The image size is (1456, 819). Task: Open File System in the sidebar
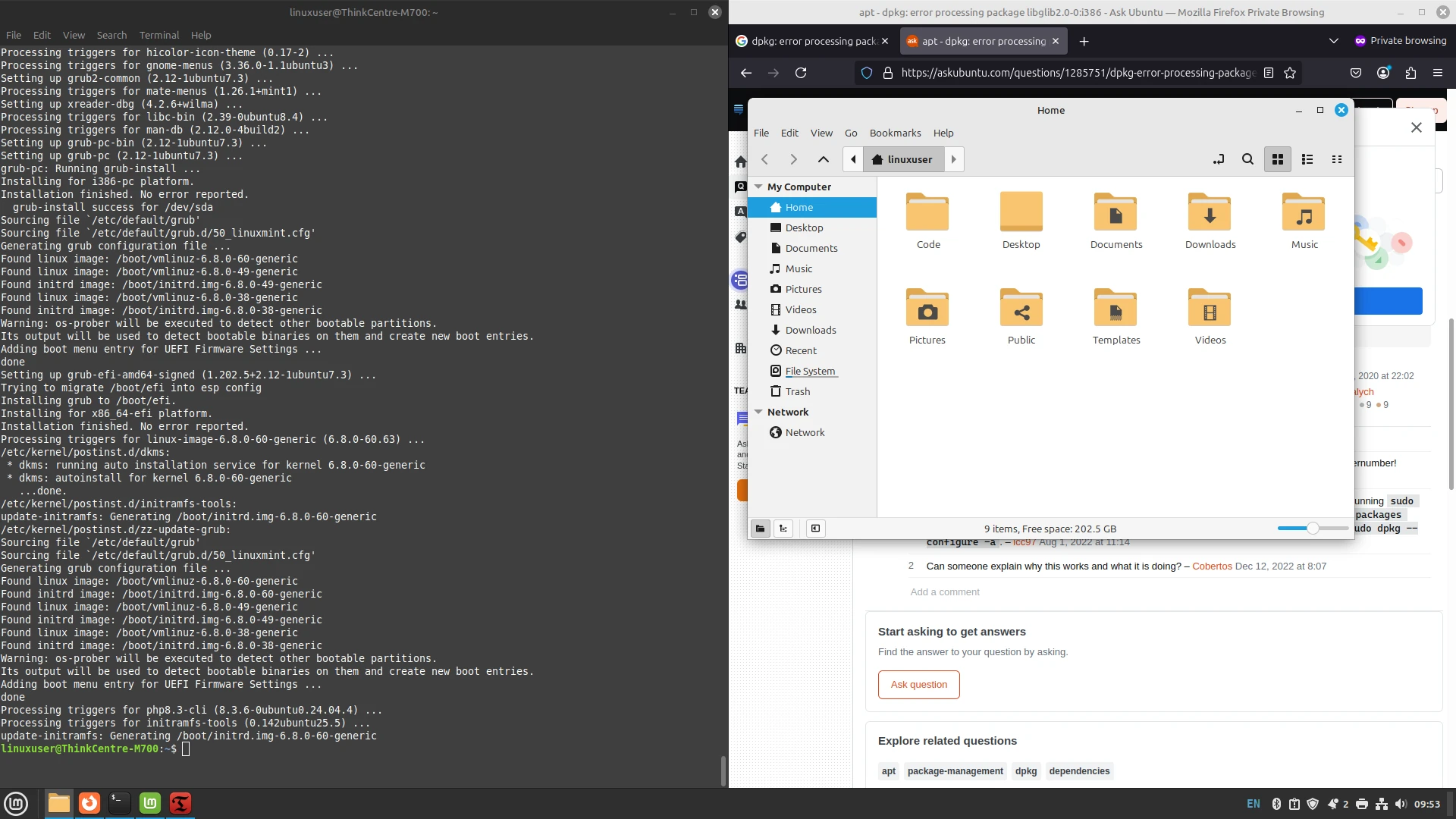click(812, 371)
